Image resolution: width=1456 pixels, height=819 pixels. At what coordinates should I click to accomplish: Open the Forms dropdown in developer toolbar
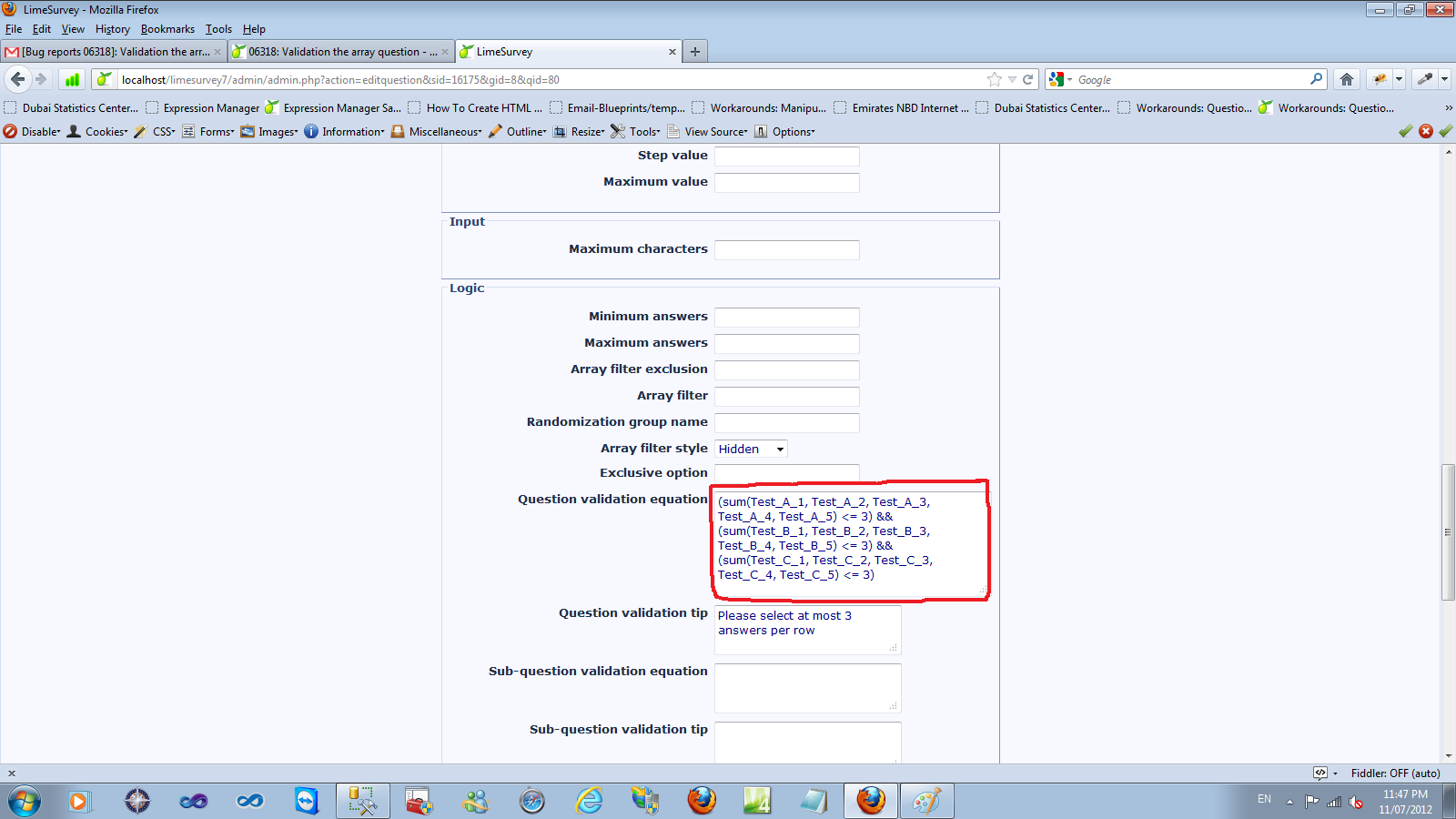(x=208, y=132)
